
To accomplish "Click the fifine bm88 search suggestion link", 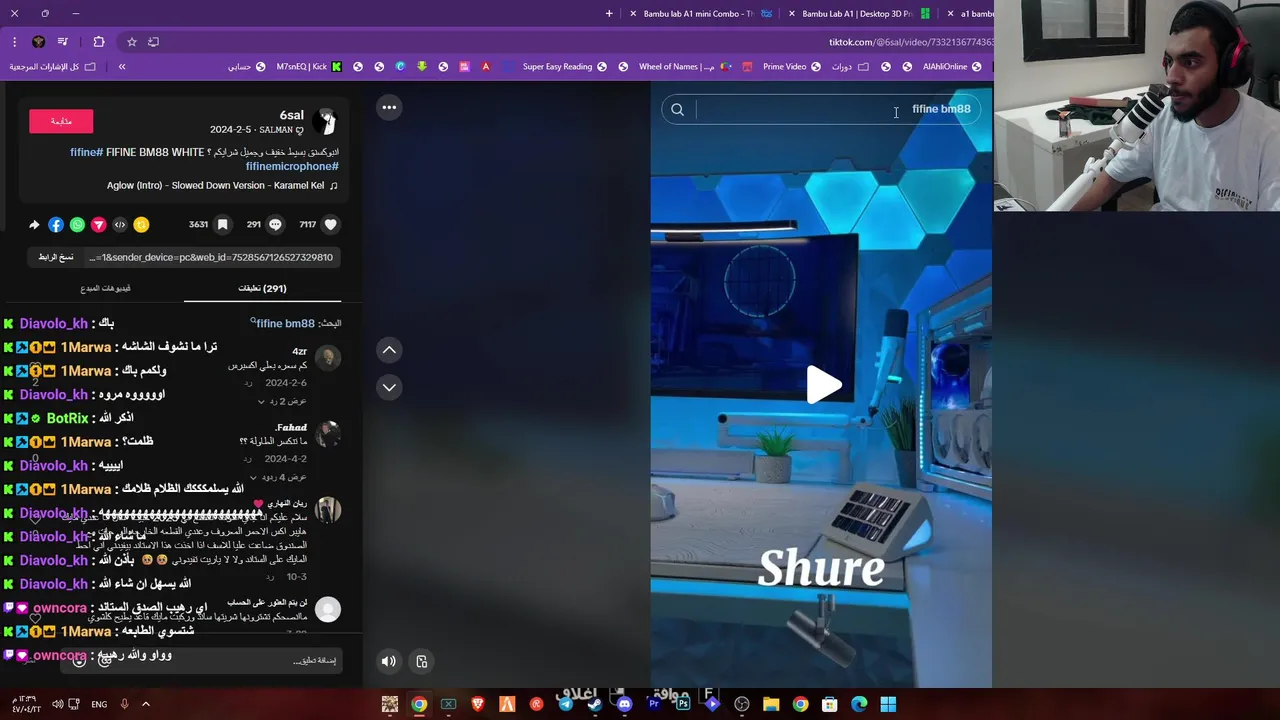I will click(285, 323).
